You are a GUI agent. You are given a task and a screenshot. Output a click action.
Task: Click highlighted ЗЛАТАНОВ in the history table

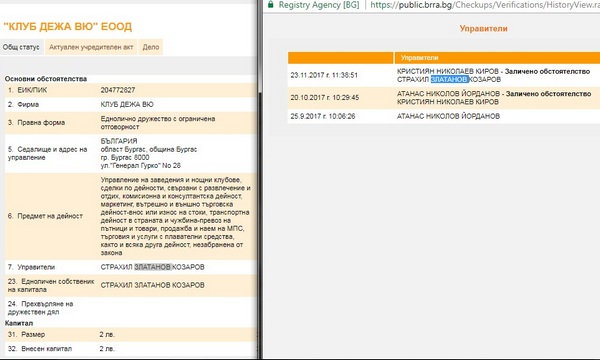point(449,80)
